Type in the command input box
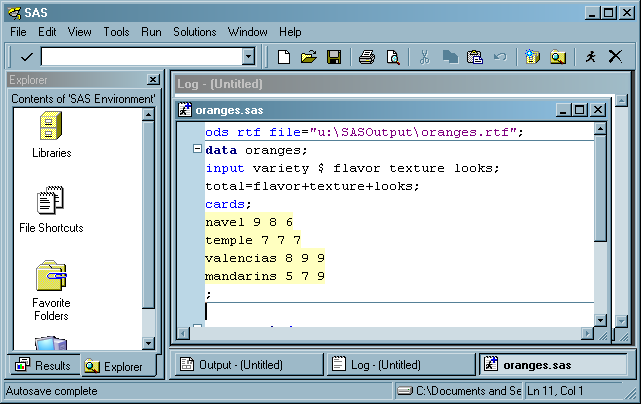The width and height of the screenshot is (641, 404). (x=140, y=57)
